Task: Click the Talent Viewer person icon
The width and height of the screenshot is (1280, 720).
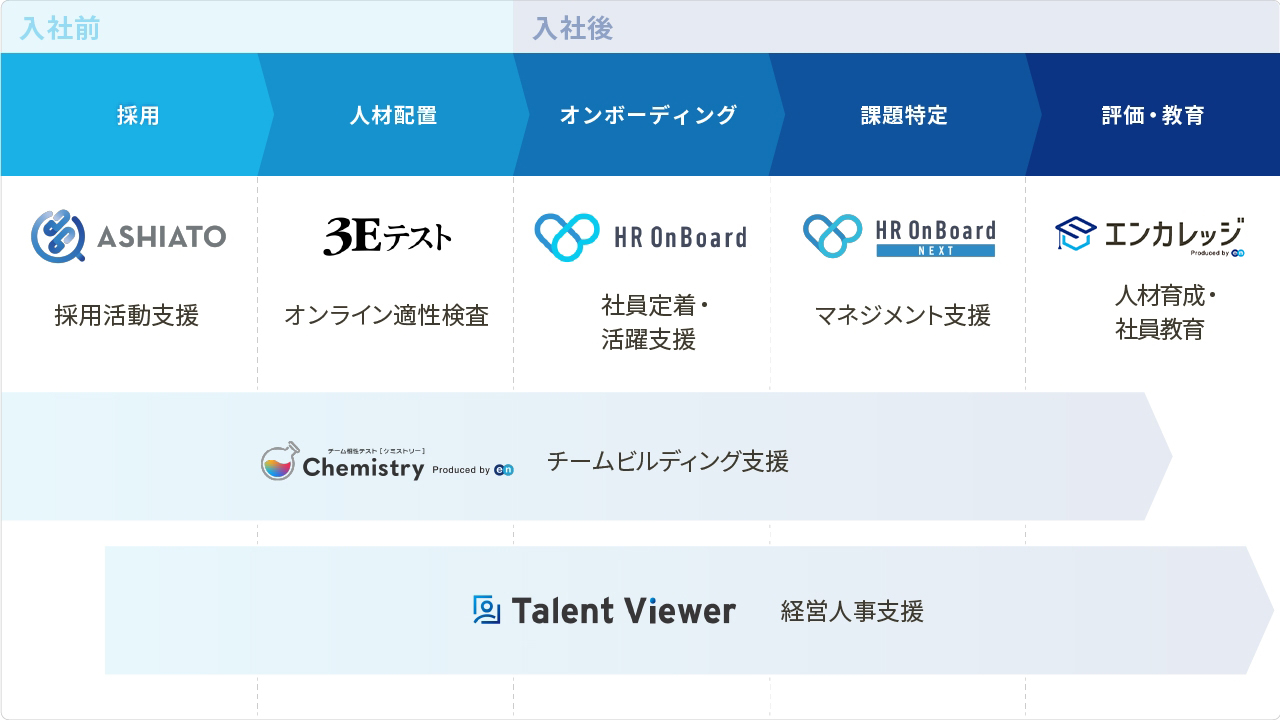Action: coord(486,610)
